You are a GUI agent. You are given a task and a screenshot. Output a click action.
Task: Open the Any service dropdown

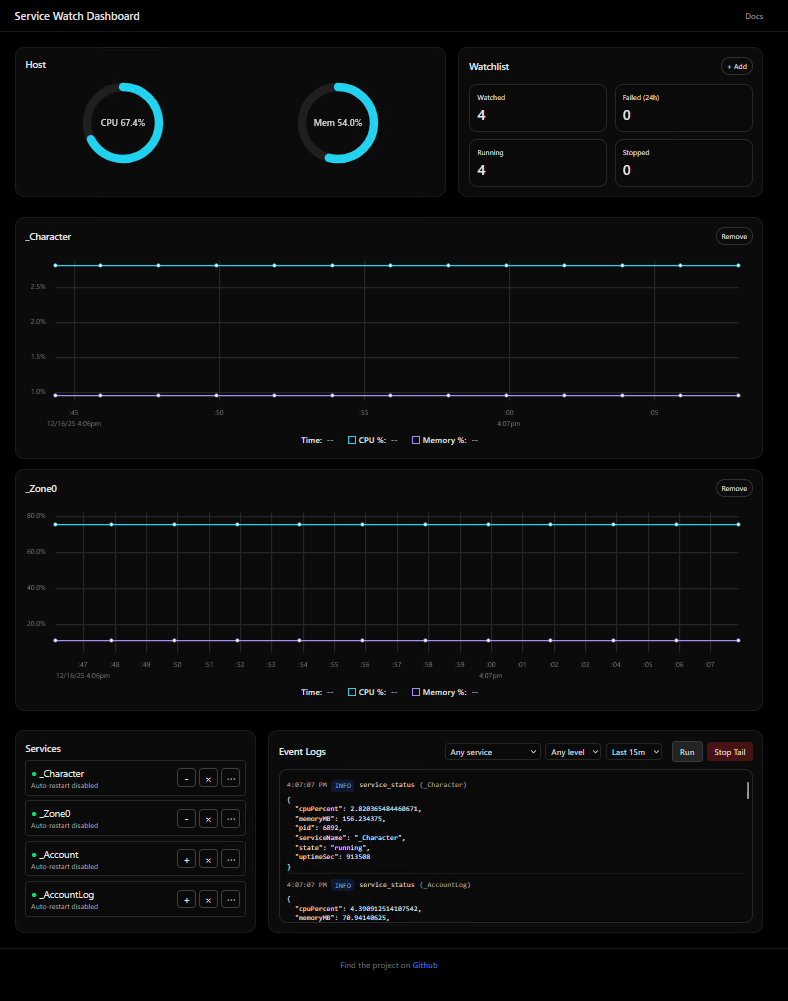[x=493, y=752]
